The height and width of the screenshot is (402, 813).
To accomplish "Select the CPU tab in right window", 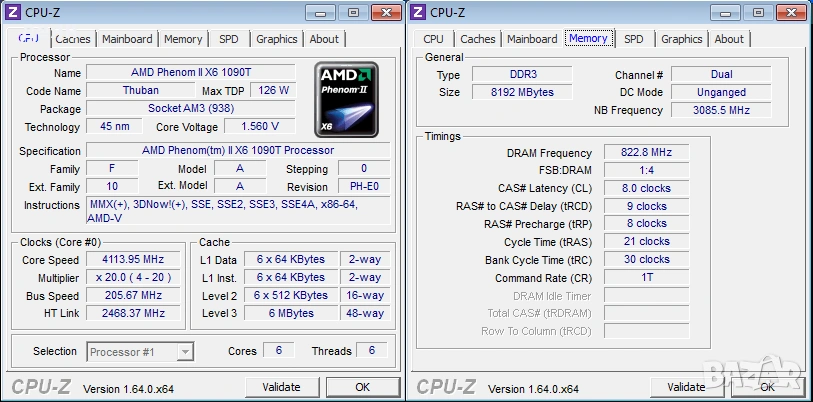I will [x=433, y=39].
